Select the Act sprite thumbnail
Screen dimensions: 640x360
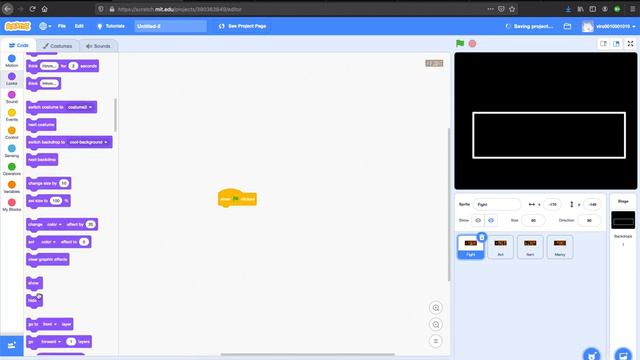(x=500, y=247)
